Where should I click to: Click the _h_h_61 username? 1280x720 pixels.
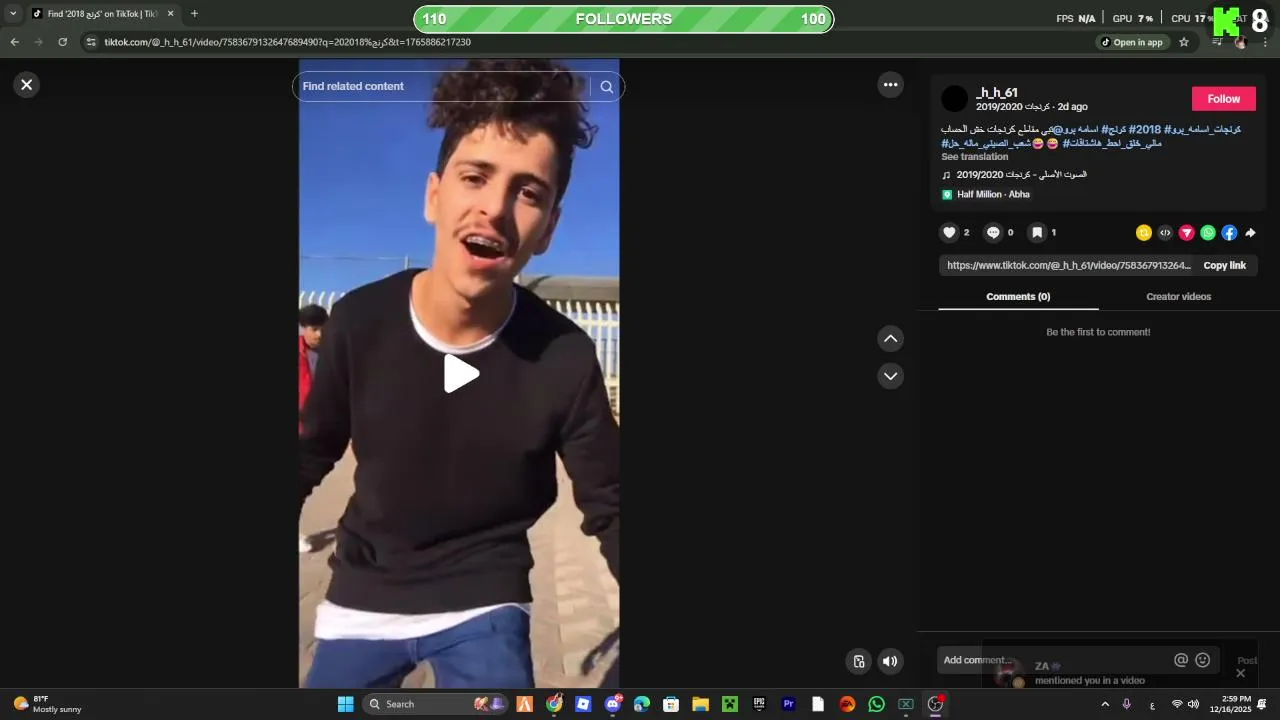coord(997,93)
